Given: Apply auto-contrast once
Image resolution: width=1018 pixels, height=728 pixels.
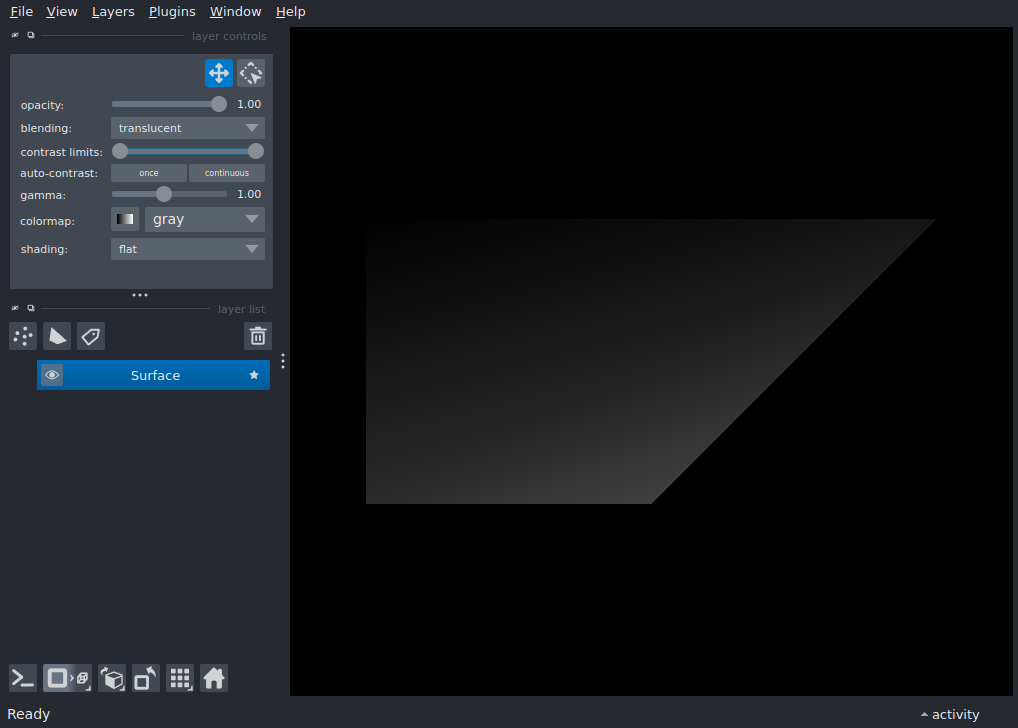Looking at the screenshot, I should [148, 172].
